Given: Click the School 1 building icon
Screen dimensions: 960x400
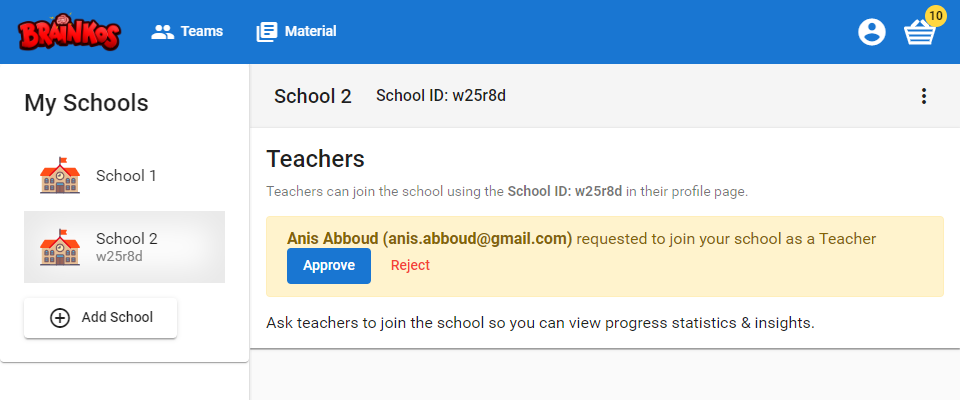Looking at the screenshot, I should pos(60,176).
